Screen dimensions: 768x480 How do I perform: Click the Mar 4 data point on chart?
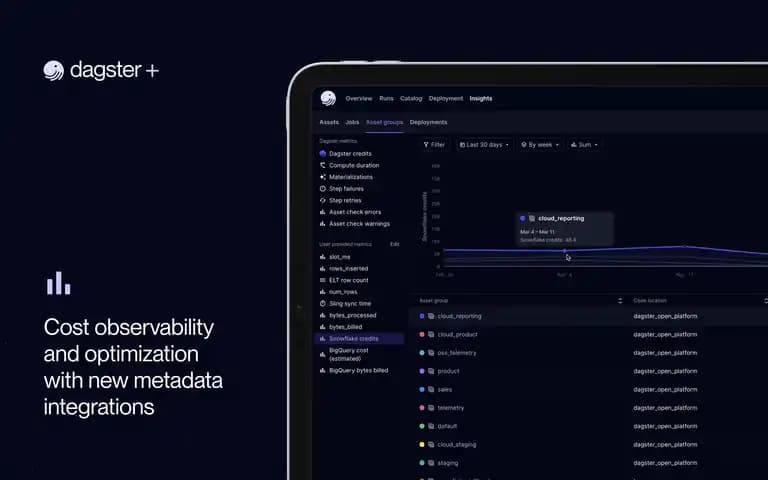point(564,251)
